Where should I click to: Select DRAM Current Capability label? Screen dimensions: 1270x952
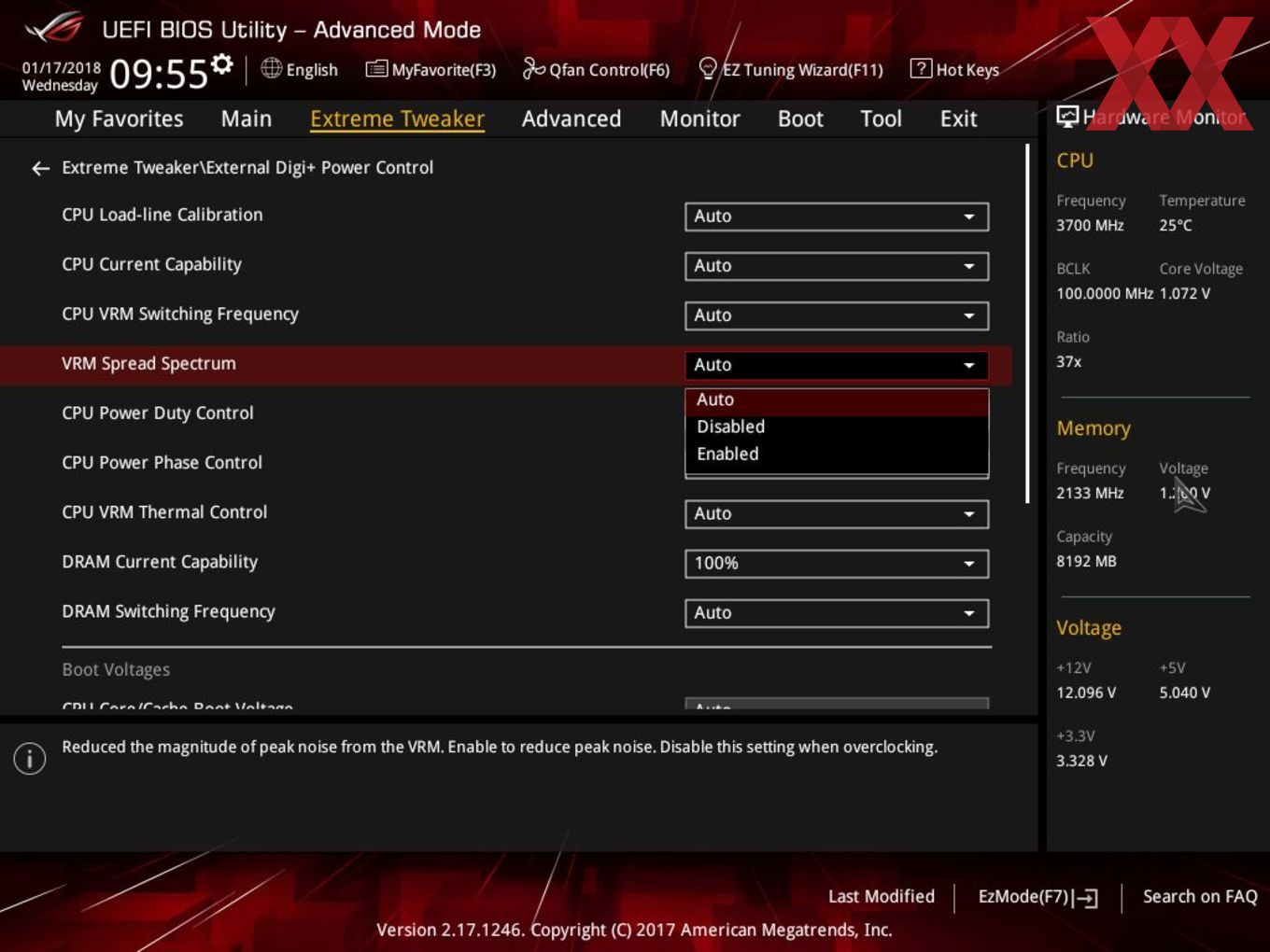click(x=160, y=562)
